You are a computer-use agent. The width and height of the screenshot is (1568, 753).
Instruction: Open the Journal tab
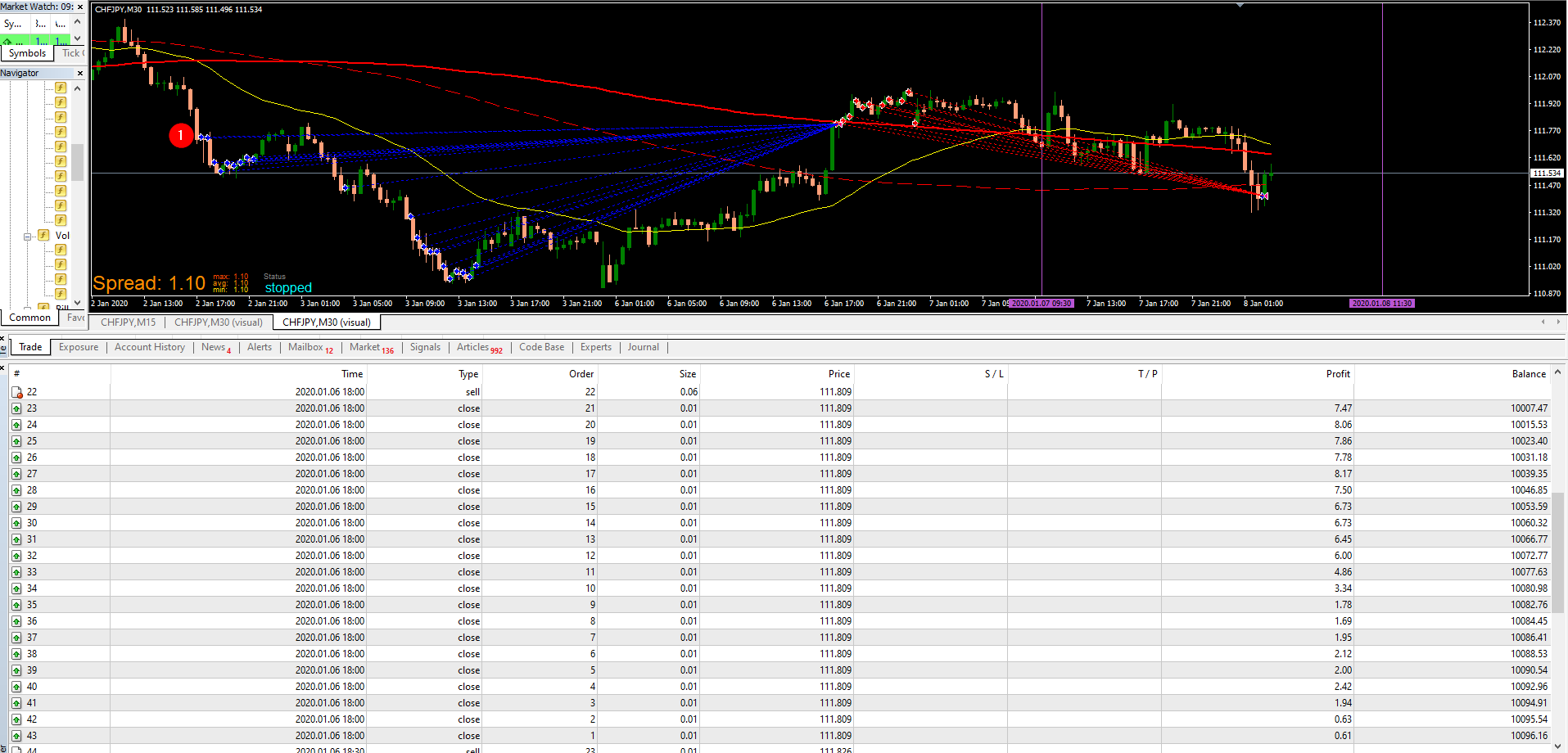point(644,347)
